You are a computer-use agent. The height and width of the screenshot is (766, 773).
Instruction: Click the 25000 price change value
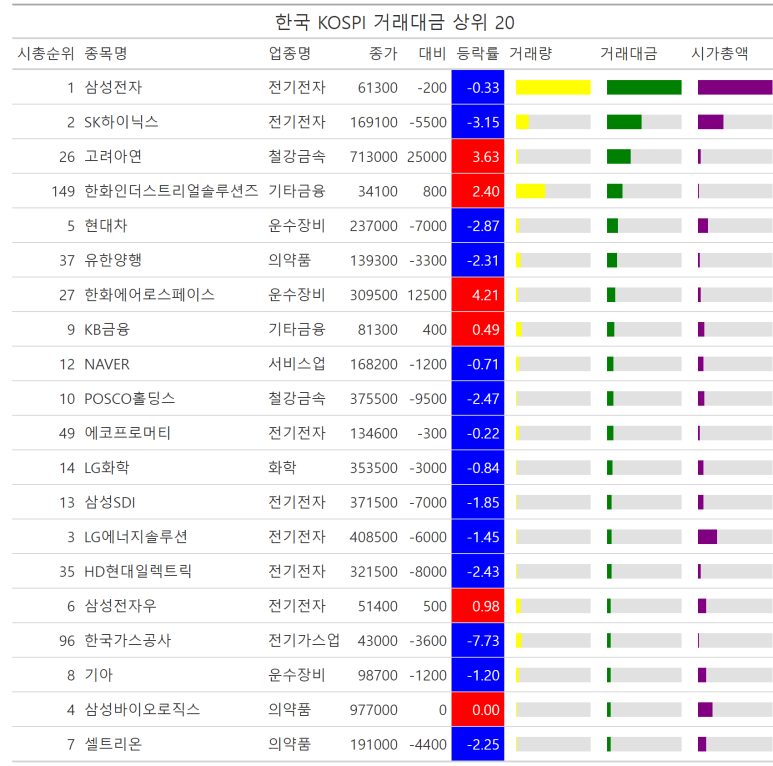pyautogui.click(x=427, y=156)
